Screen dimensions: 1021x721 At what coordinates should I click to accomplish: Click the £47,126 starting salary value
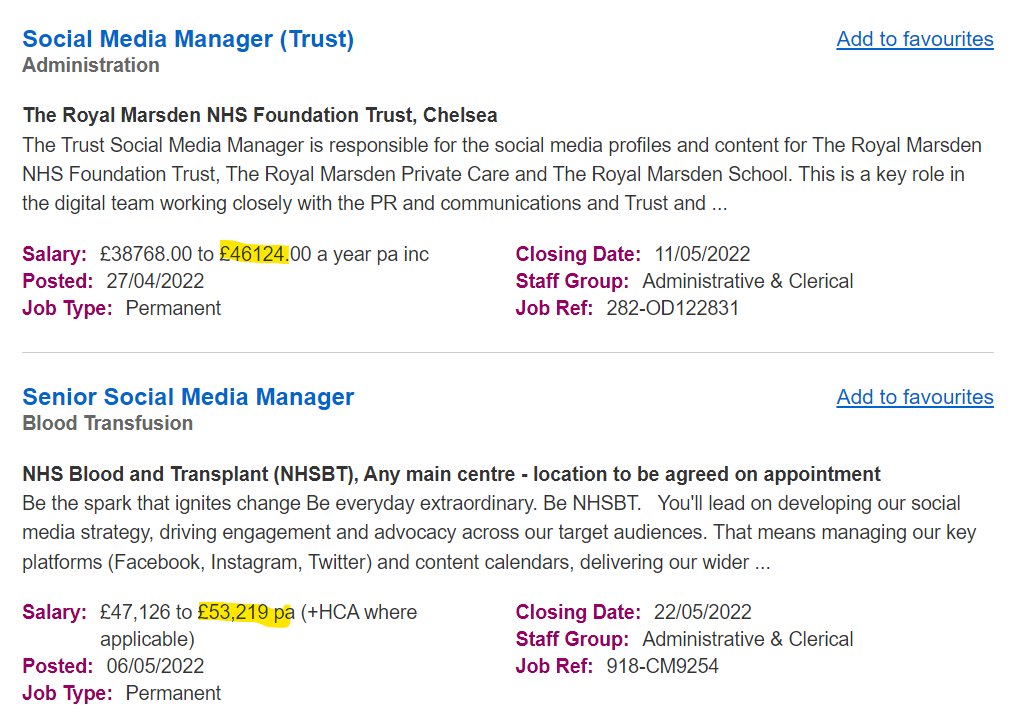134,611
